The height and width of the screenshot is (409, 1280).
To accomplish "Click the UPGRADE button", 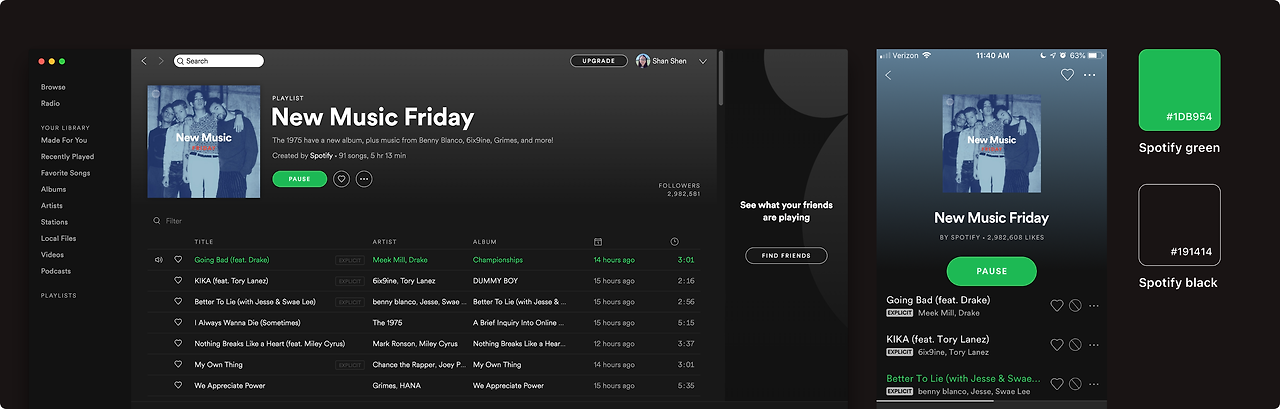I will 599,61.
